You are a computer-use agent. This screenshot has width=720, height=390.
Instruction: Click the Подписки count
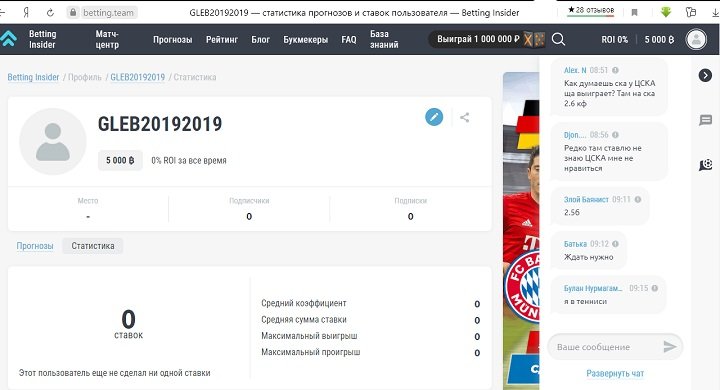pyautogui.click(x=411, y=216)
